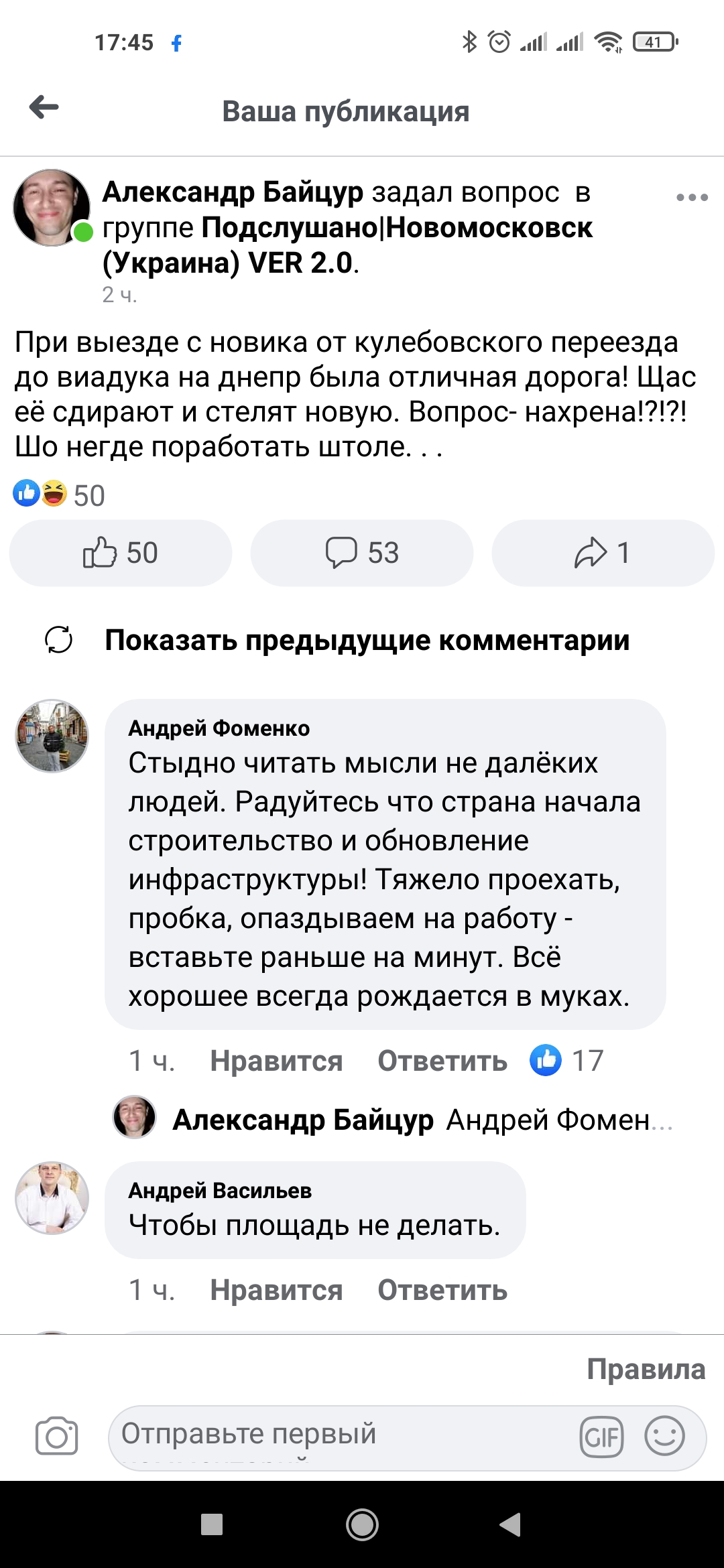
Task: Like the post with thumbs-up button
Action: [x=121, y=553]
